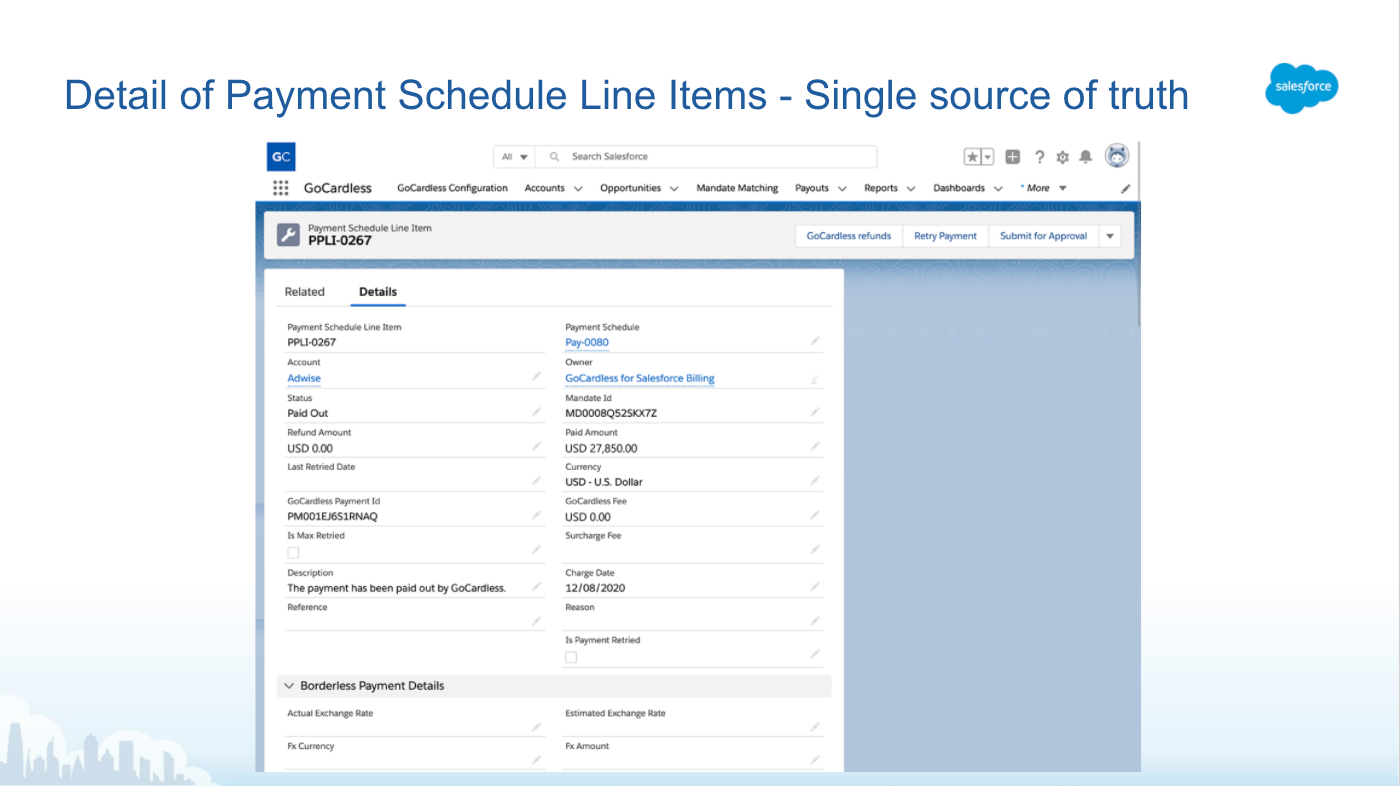Open the Mandate Matching nav item
The height and width of the screenshot is (786, 1400).
pos(737,188)
